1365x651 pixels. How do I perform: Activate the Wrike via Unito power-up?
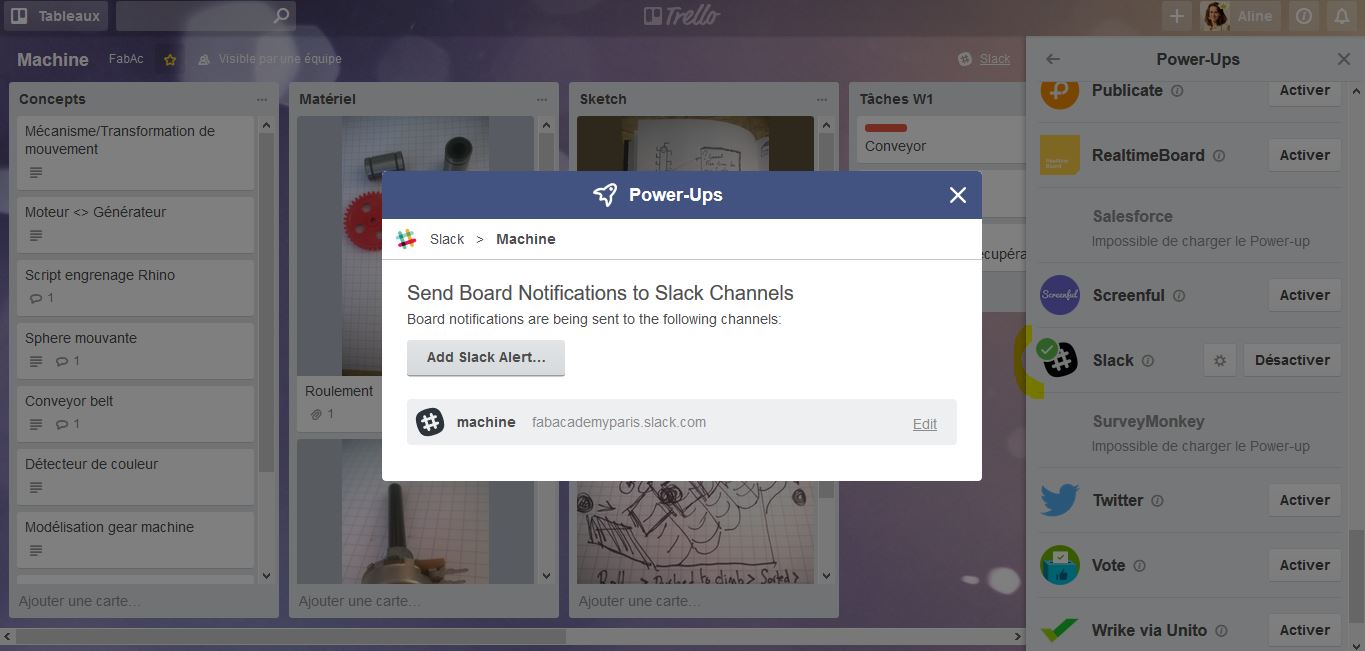click(1305, 630)
